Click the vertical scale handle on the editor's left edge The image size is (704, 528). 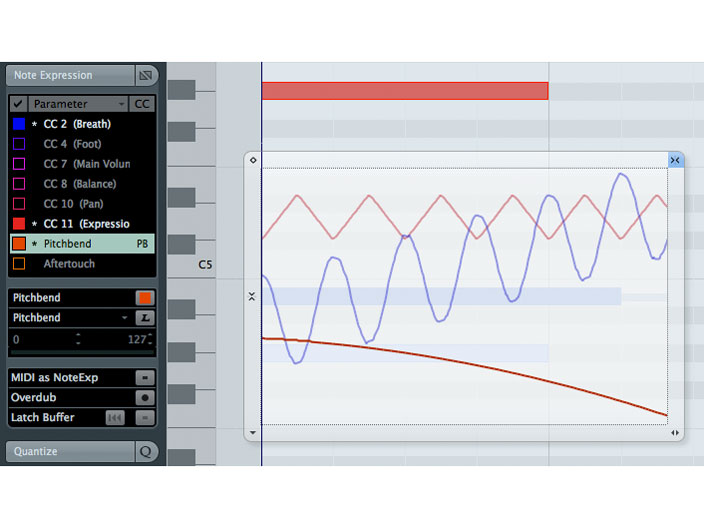coord(252,296)
